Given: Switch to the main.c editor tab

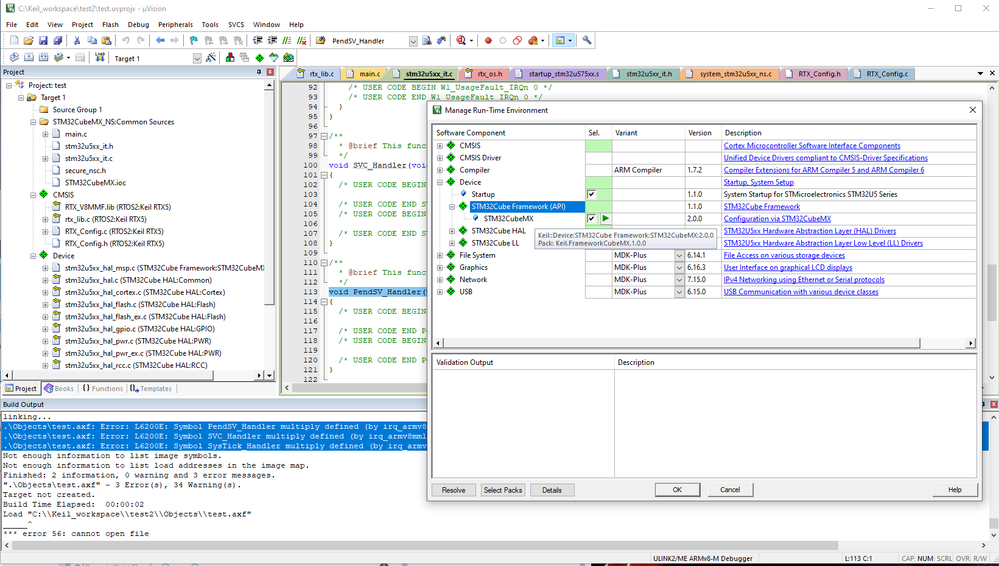Looking at the screenshot, I should point(366,74).
